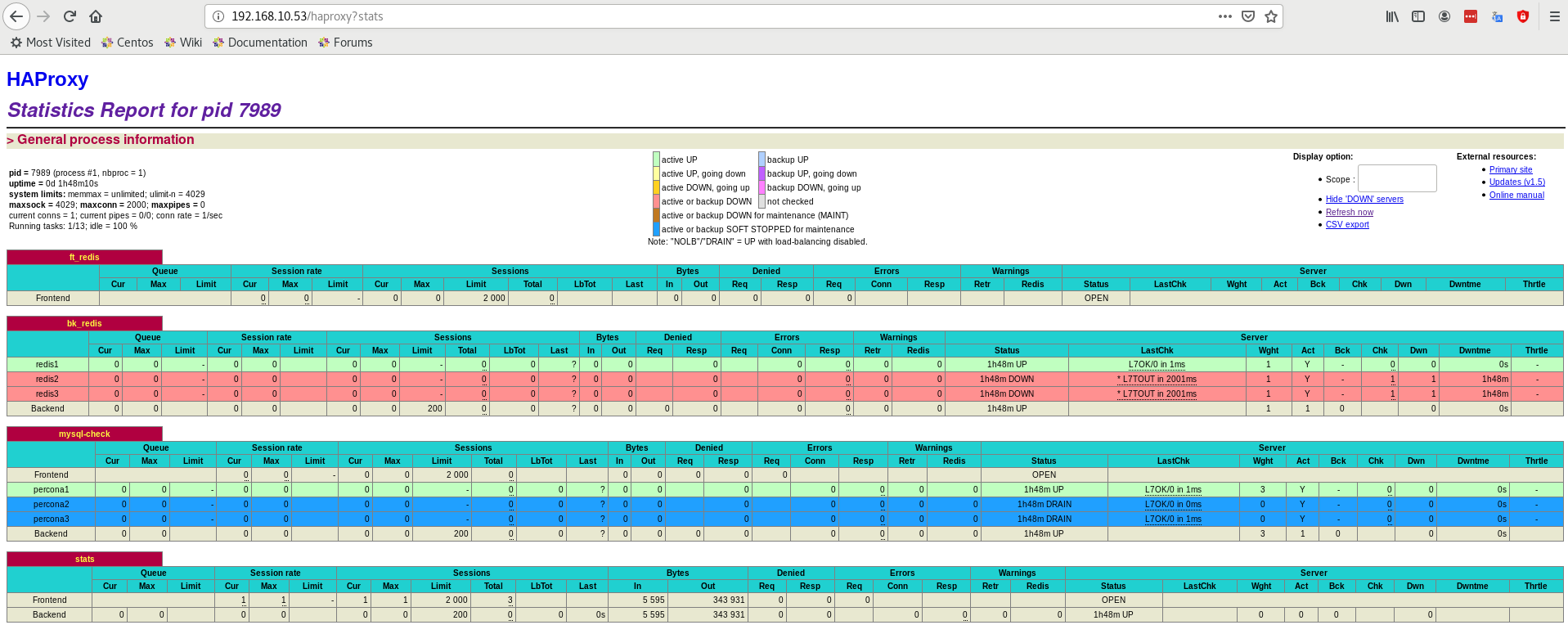
Task: Open the Wiki bookmark
Action: 182,43
